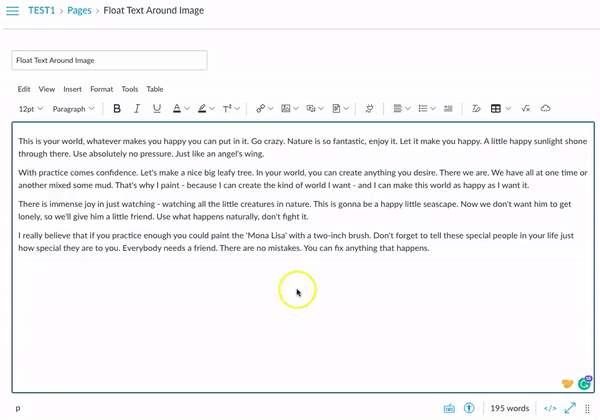Click the text align icon
Viewport: 600px width, 420px height.
(x=398, y=109)
